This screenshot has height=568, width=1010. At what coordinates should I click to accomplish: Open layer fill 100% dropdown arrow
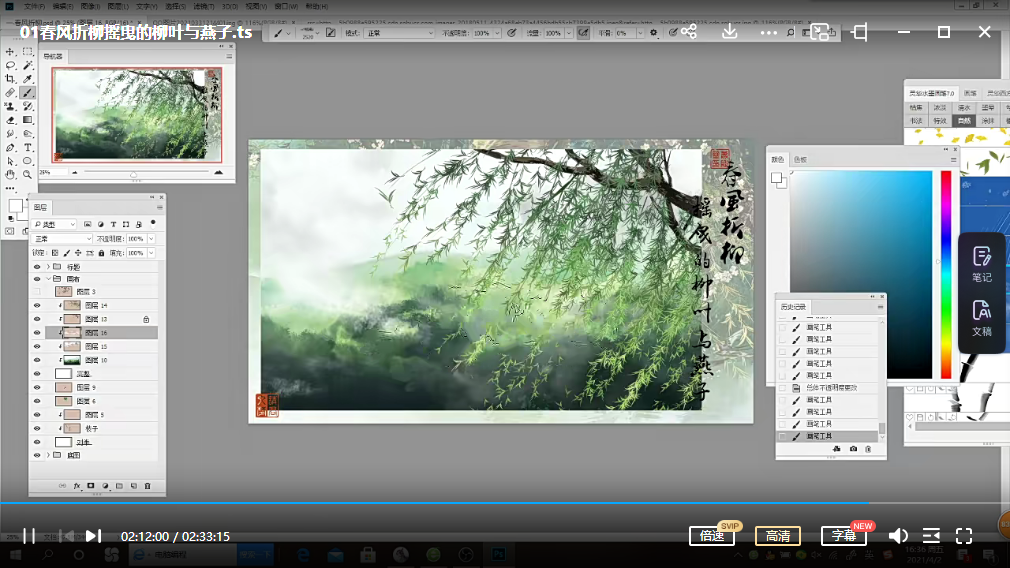151,253
